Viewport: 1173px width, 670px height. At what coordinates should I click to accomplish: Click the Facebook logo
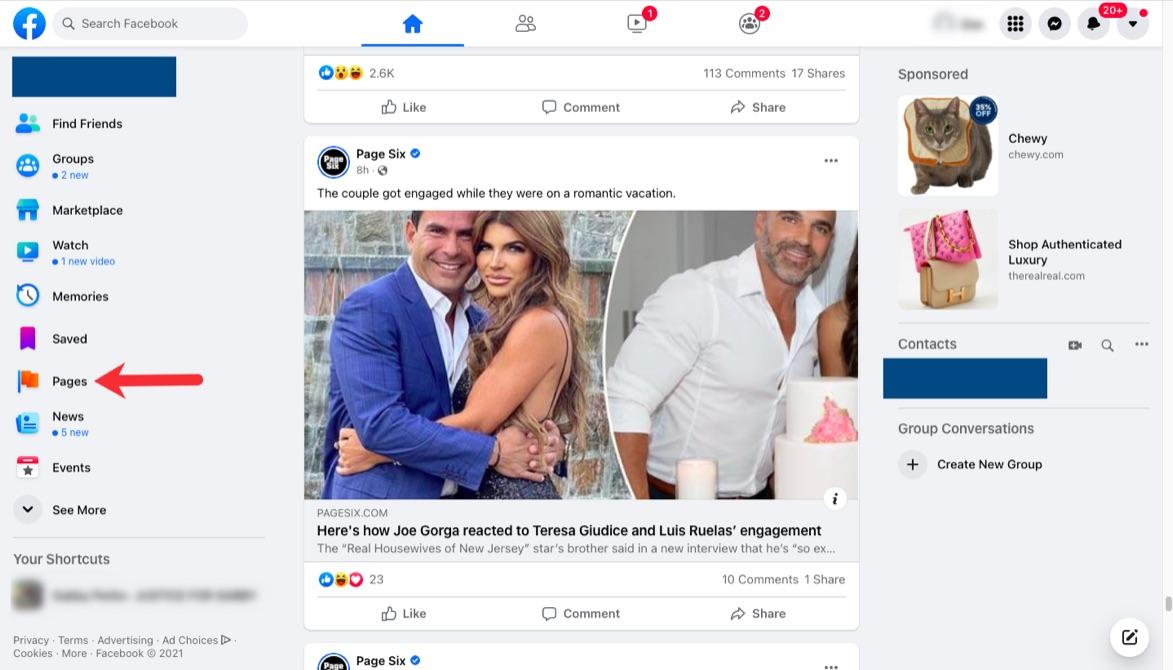[29, 24]
